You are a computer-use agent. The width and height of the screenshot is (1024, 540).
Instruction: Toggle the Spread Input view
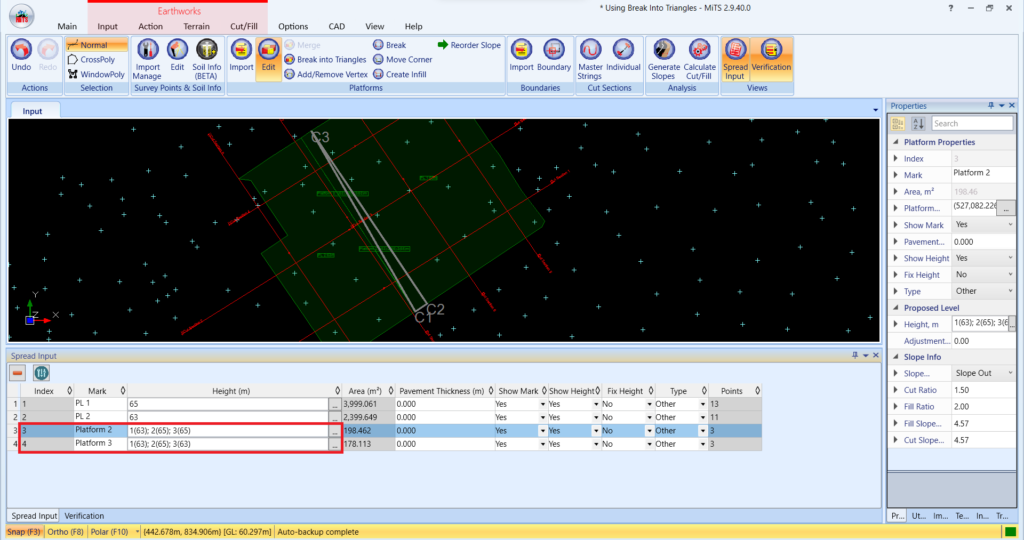coord(735,59)
